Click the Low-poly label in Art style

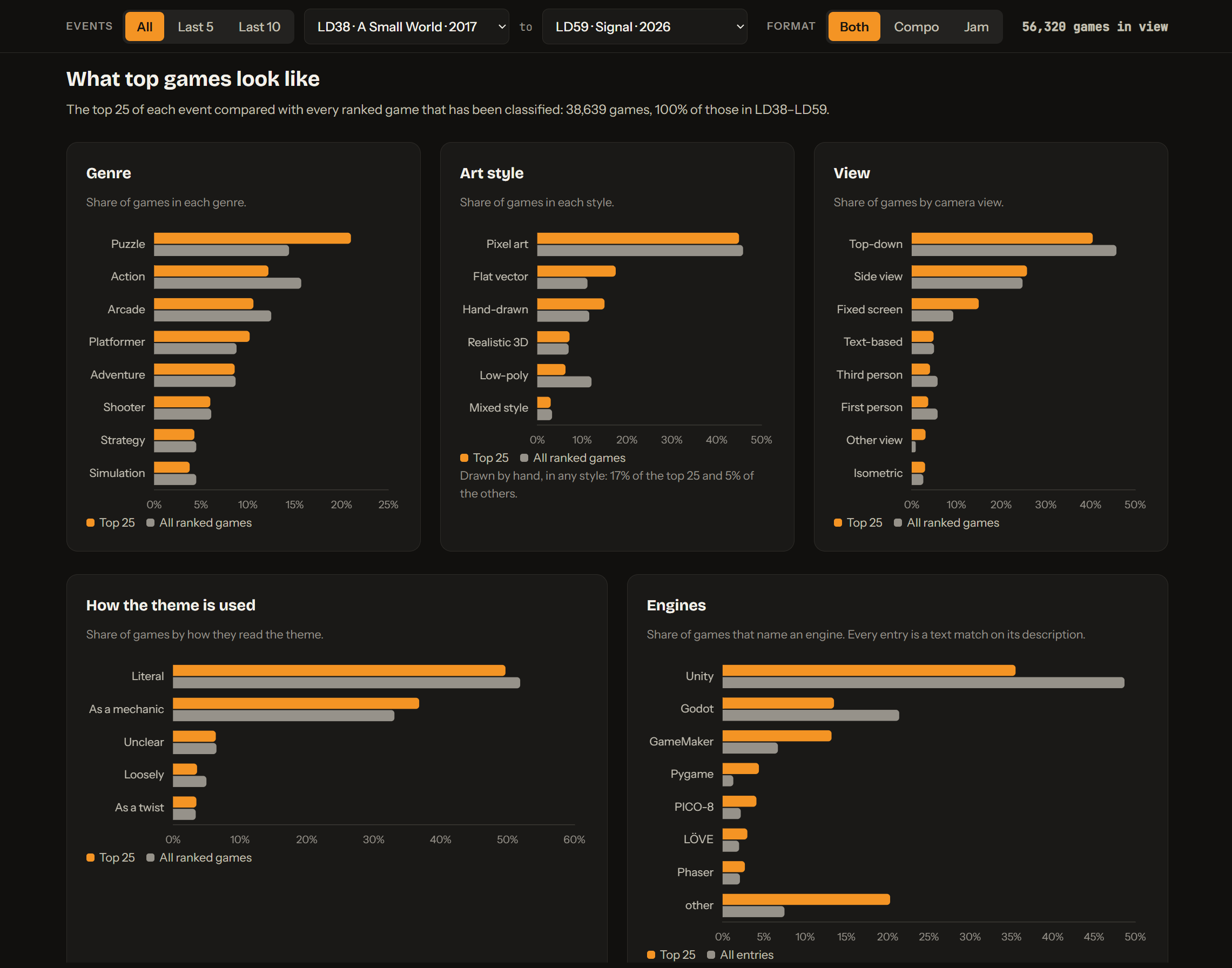click(x=504, y=375)
